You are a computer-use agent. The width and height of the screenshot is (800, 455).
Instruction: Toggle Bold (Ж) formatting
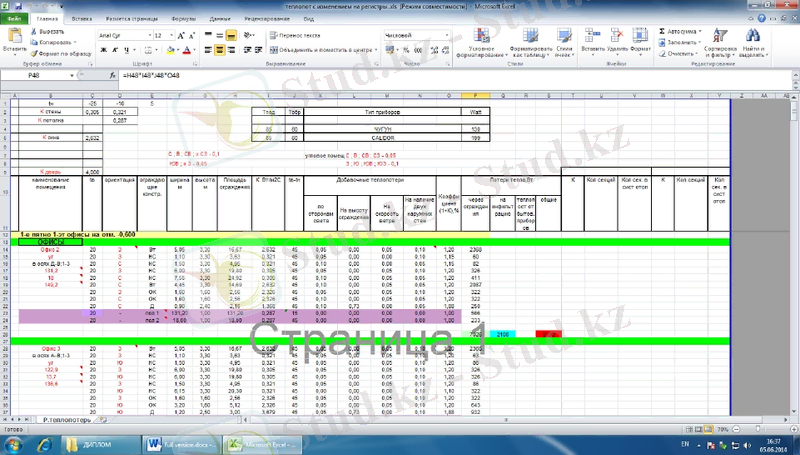click(102, 48)
